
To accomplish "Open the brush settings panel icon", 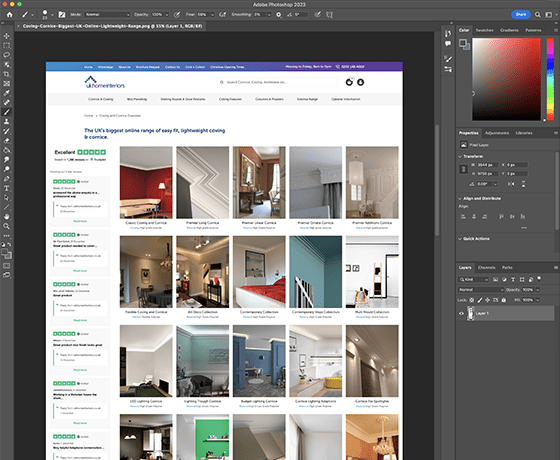I will (x=62, y=15).
